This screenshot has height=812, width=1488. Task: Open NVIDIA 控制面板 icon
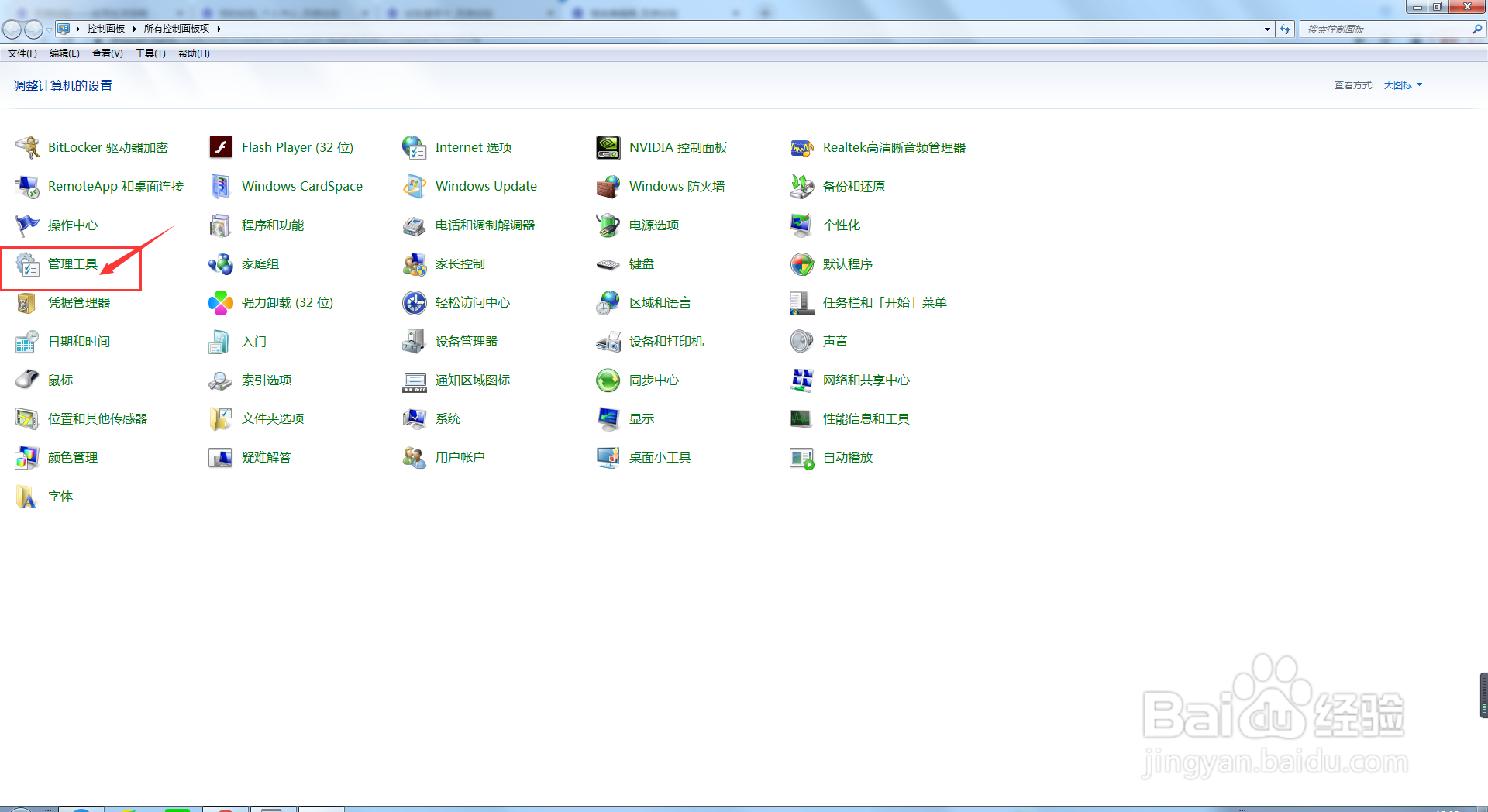tap(608, 147)
